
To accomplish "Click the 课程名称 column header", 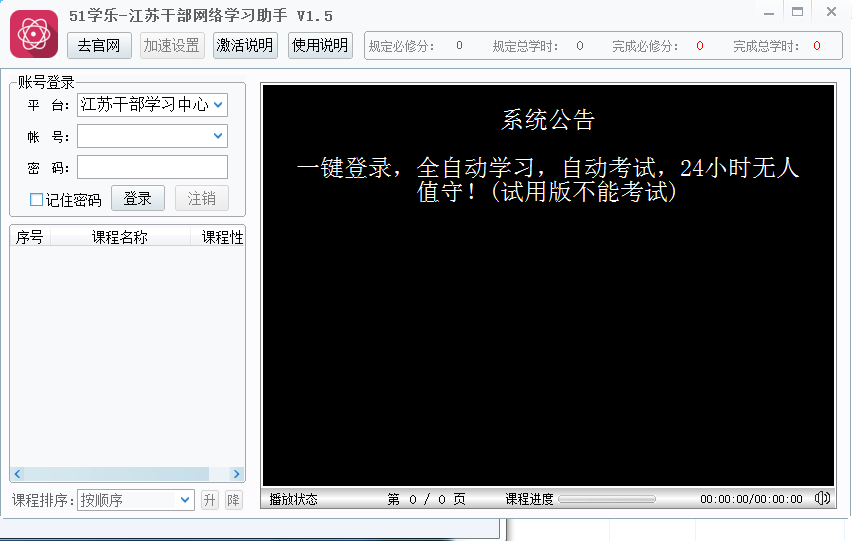I will point(120,237).
